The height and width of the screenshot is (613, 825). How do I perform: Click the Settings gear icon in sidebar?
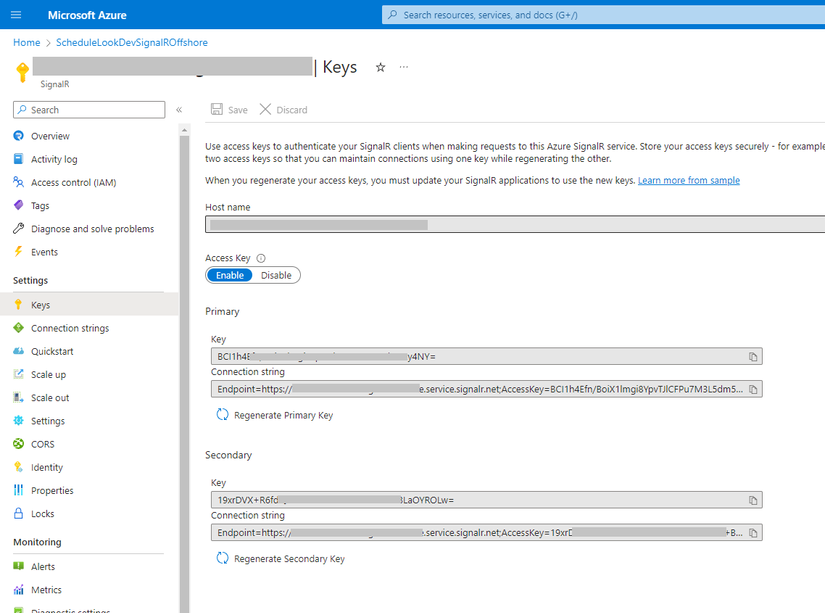pyautogui.click(x=18, y=420)
